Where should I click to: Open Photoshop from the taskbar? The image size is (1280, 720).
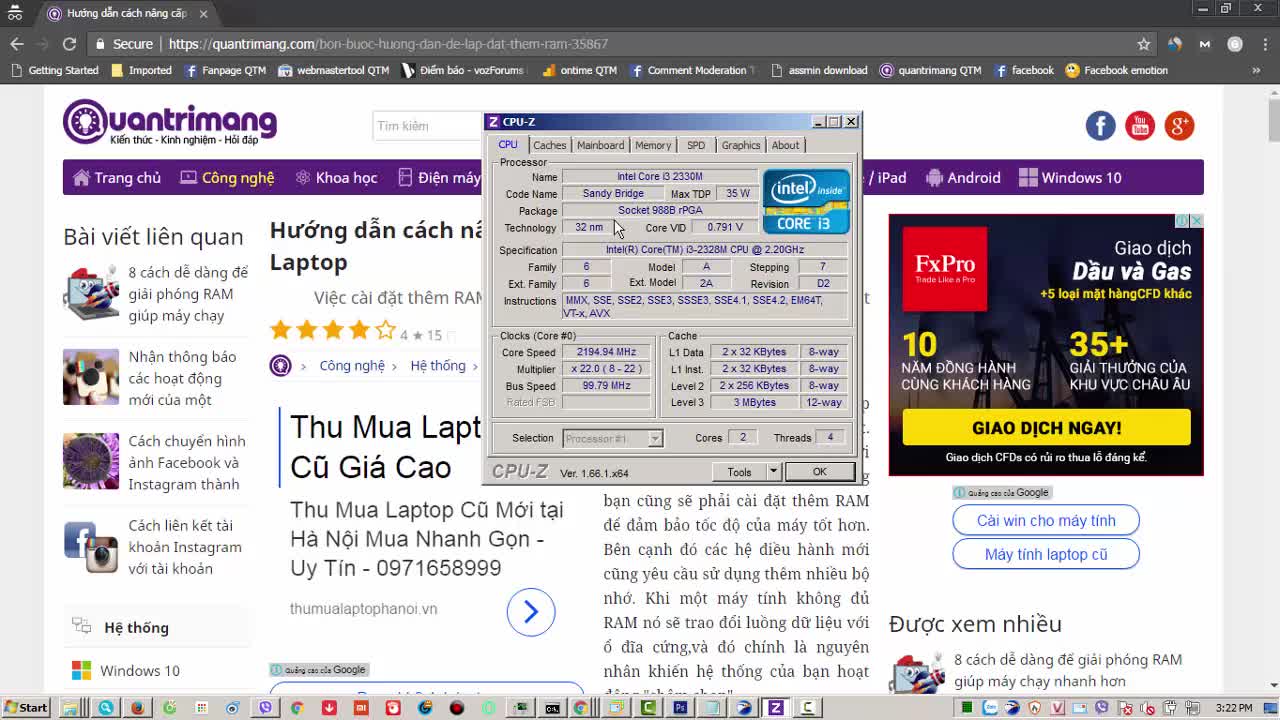680,708
